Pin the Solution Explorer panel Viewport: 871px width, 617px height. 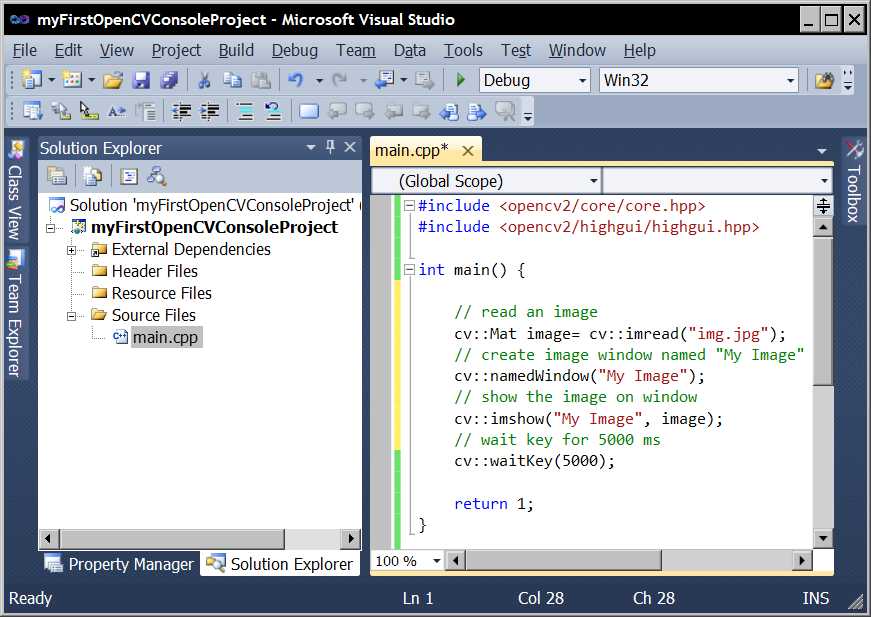click(331, 147)
